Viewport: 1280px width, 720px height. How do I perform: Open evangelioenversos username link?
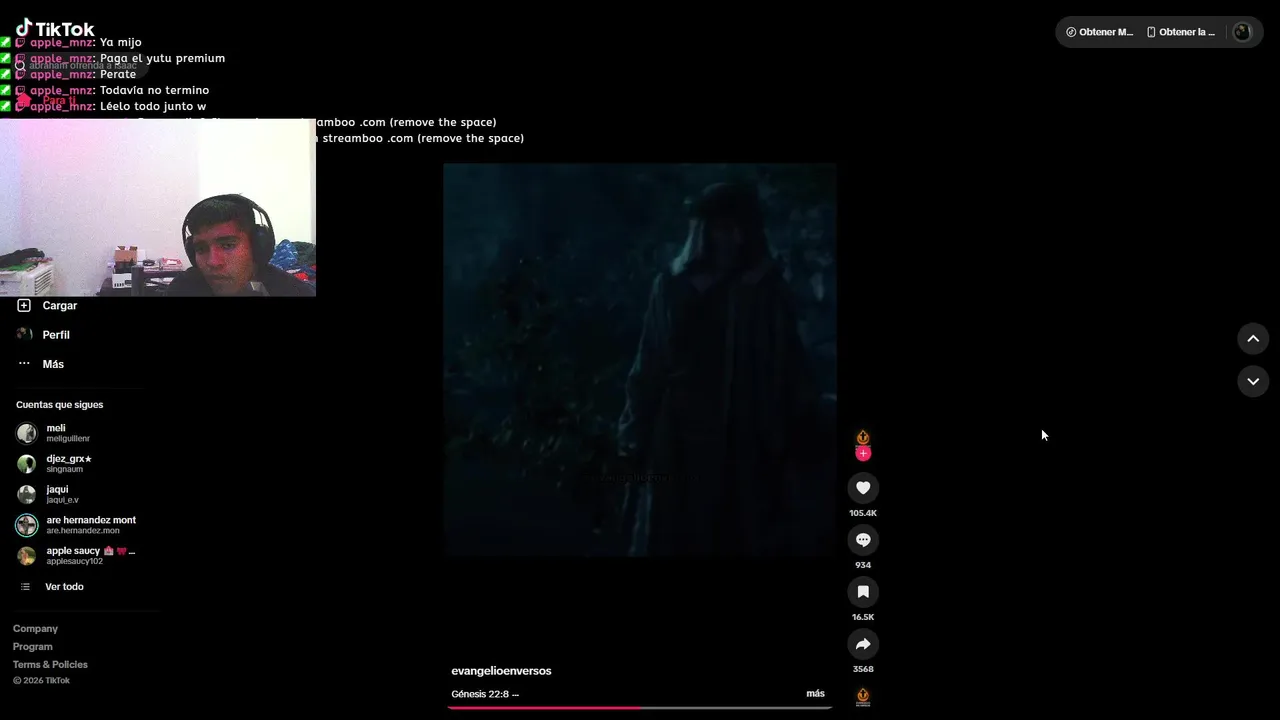(x=501, y=671)
